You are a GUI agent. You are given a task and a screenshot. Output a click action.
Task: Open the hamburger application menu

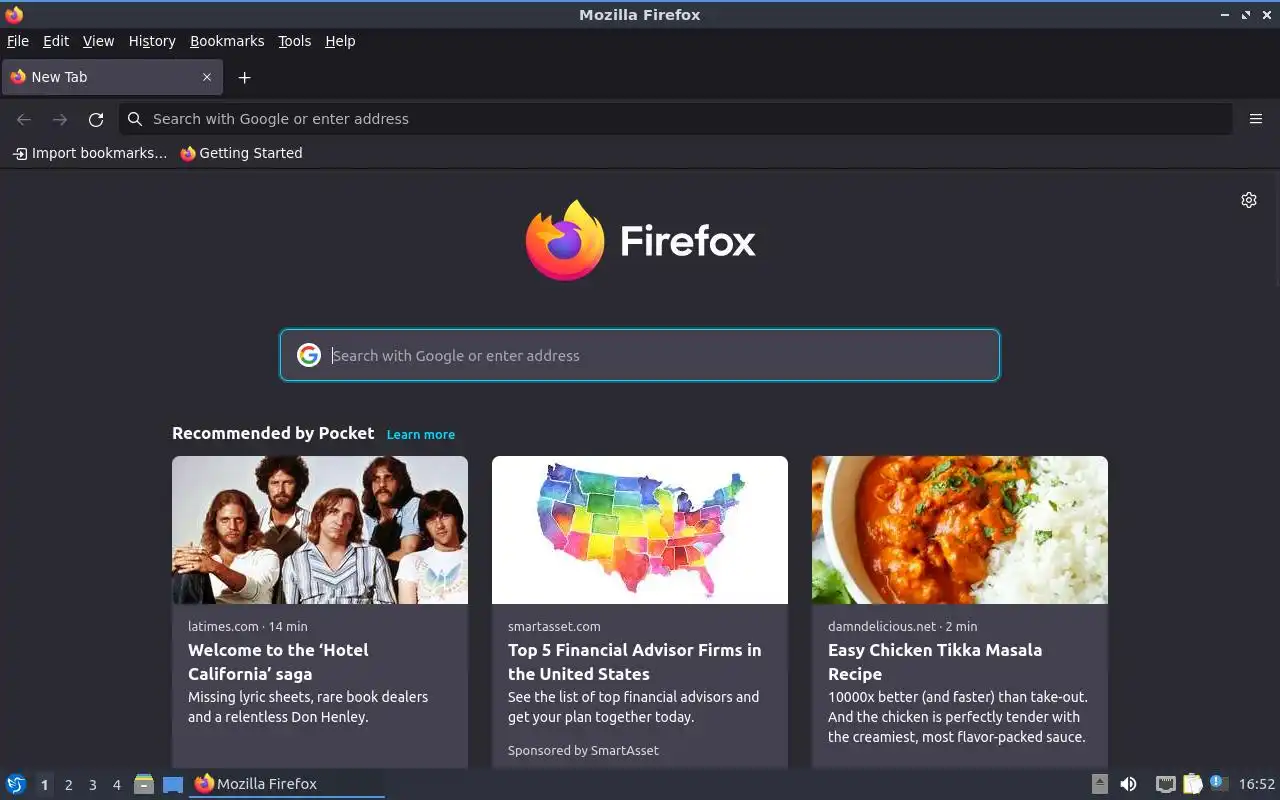tap(1256, 119)
